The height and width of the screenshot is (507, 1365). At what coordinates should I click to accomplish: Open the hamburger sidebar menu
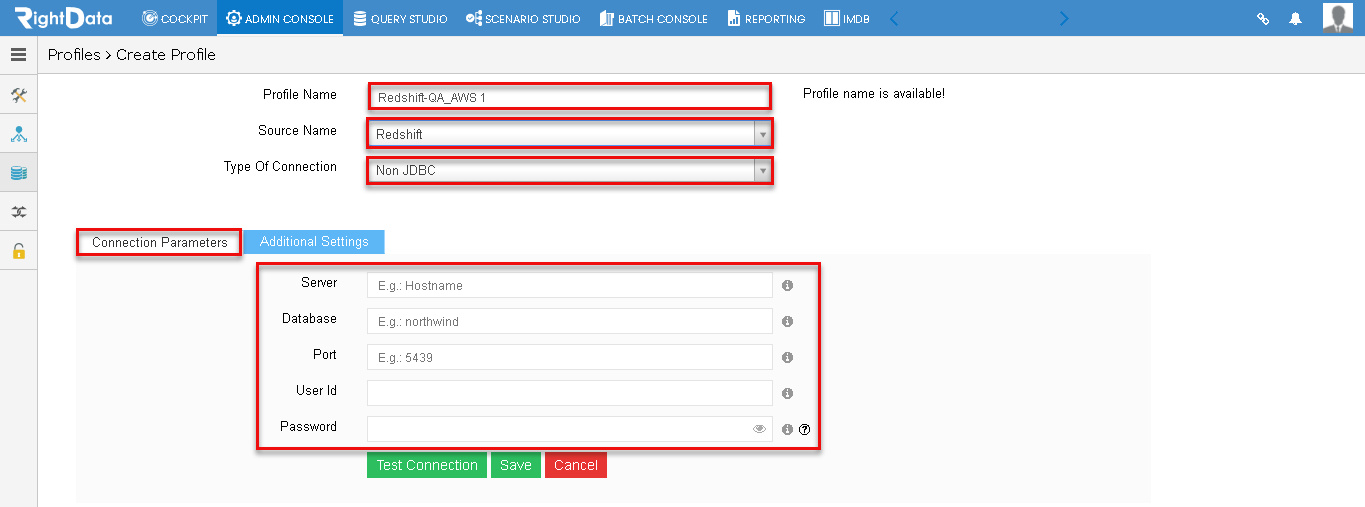click(18, 55)
